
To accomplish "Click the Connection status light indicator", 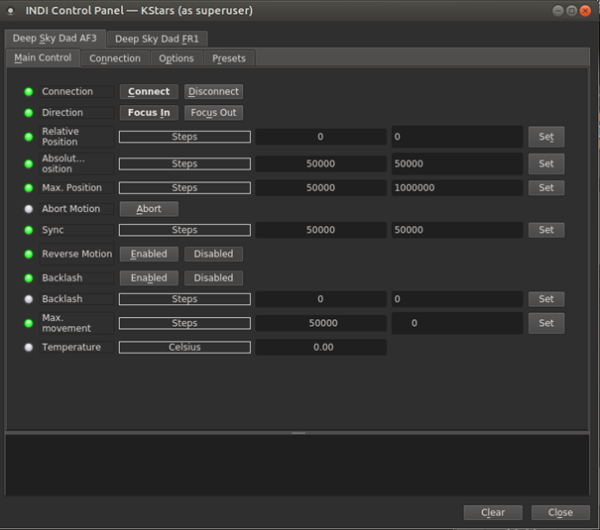I will click(x=29, y=92).
